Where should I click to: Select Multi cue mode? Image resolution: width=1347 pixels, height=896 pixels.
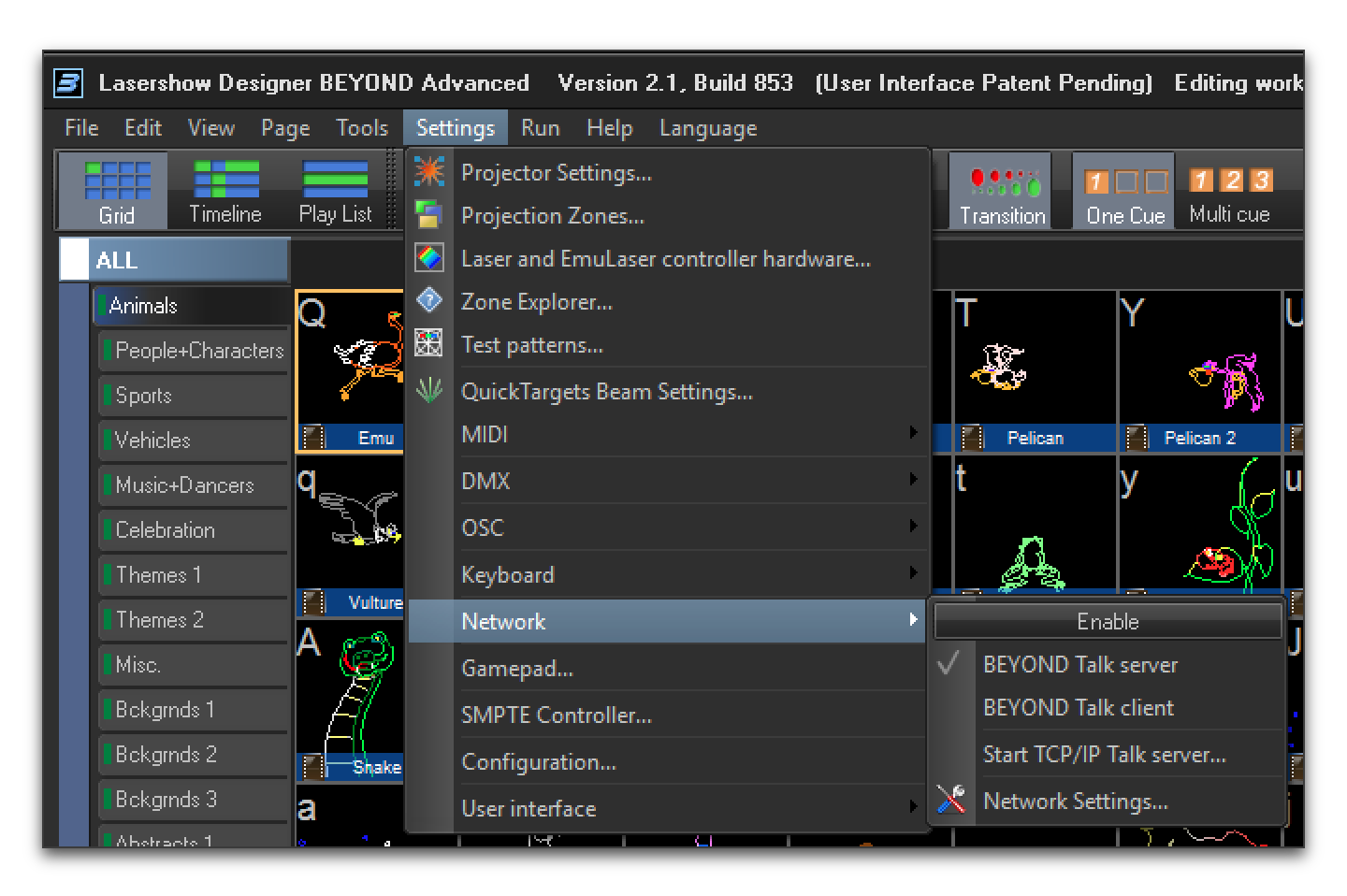[x=1230, y=192]
